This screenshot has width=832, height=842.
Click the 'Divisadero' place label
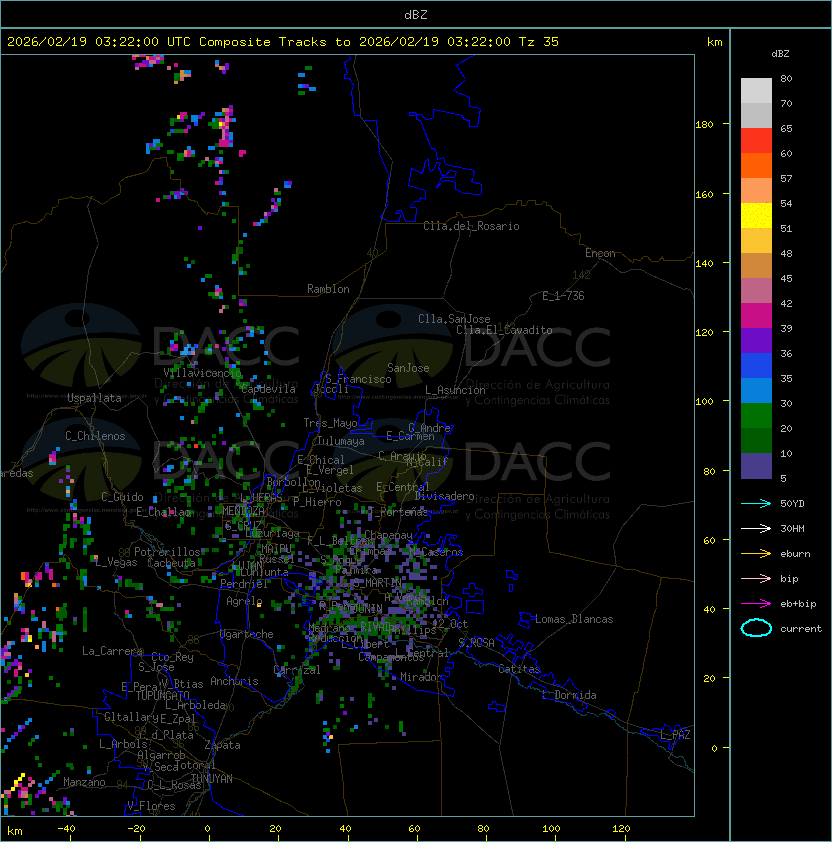point(444,496)
